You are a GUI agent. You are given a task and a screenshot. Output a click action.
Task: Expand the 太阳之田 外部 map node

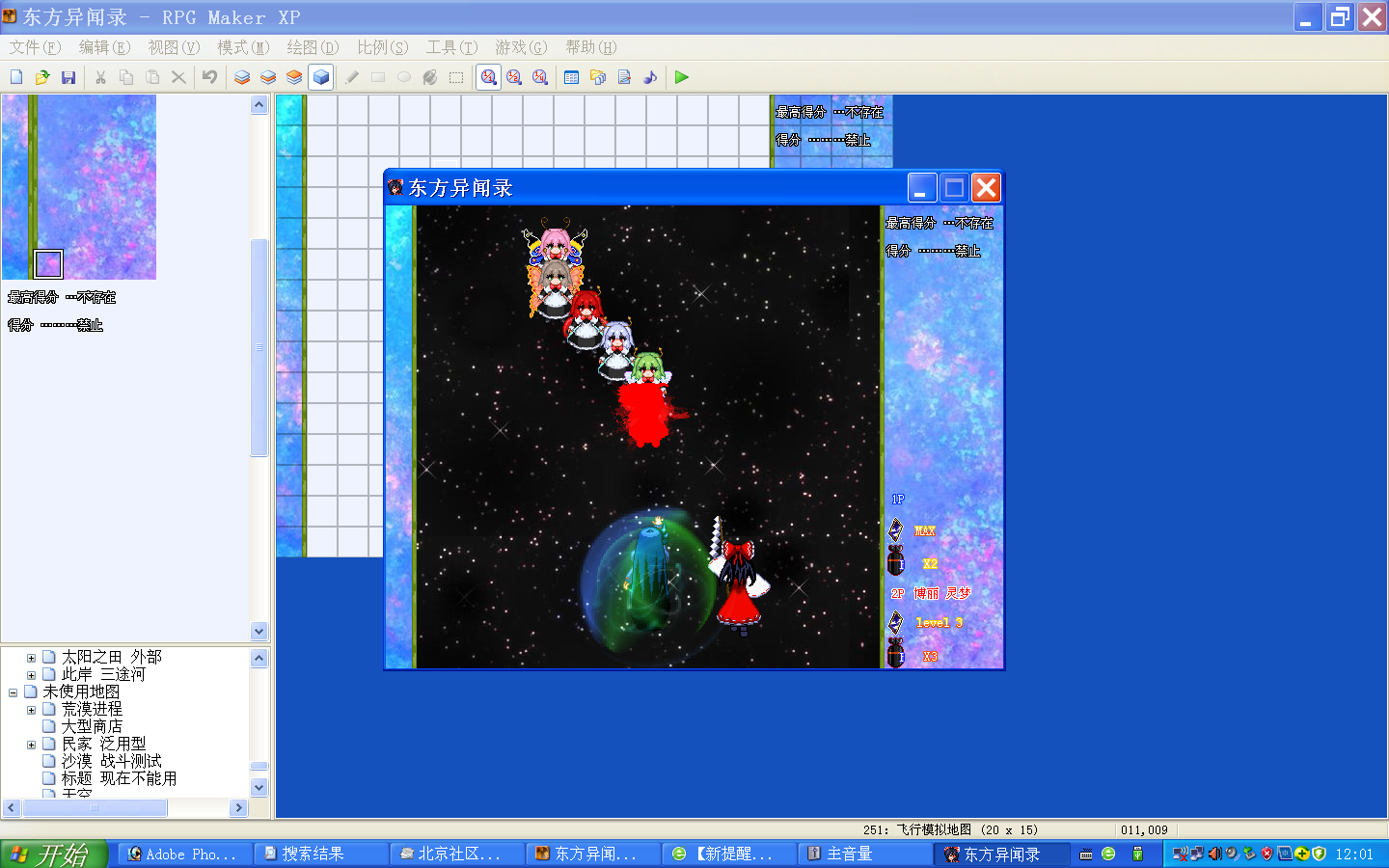point(31,658)
